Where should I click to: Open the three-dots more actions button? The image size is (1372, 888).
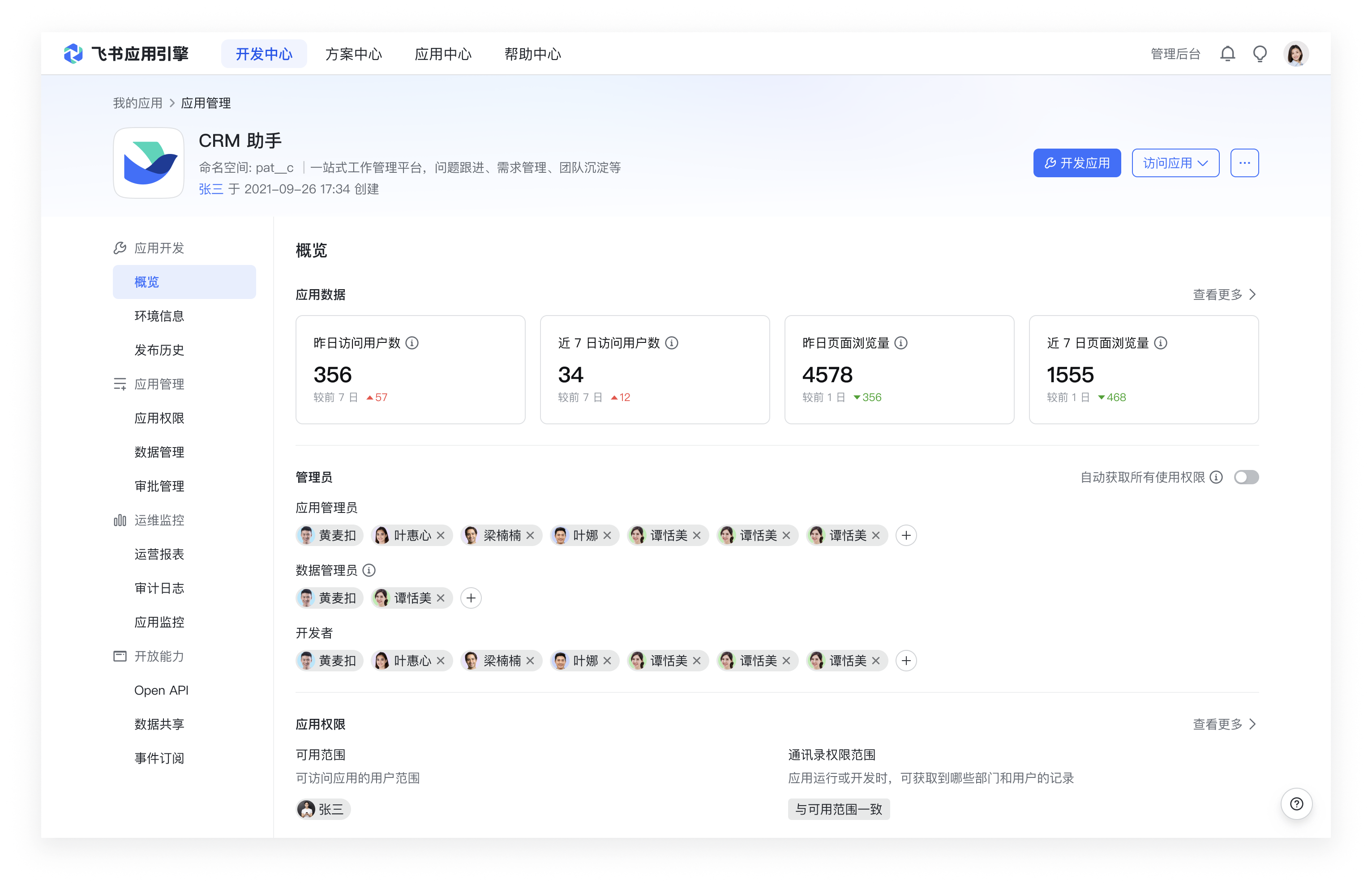coord(1244,162)
